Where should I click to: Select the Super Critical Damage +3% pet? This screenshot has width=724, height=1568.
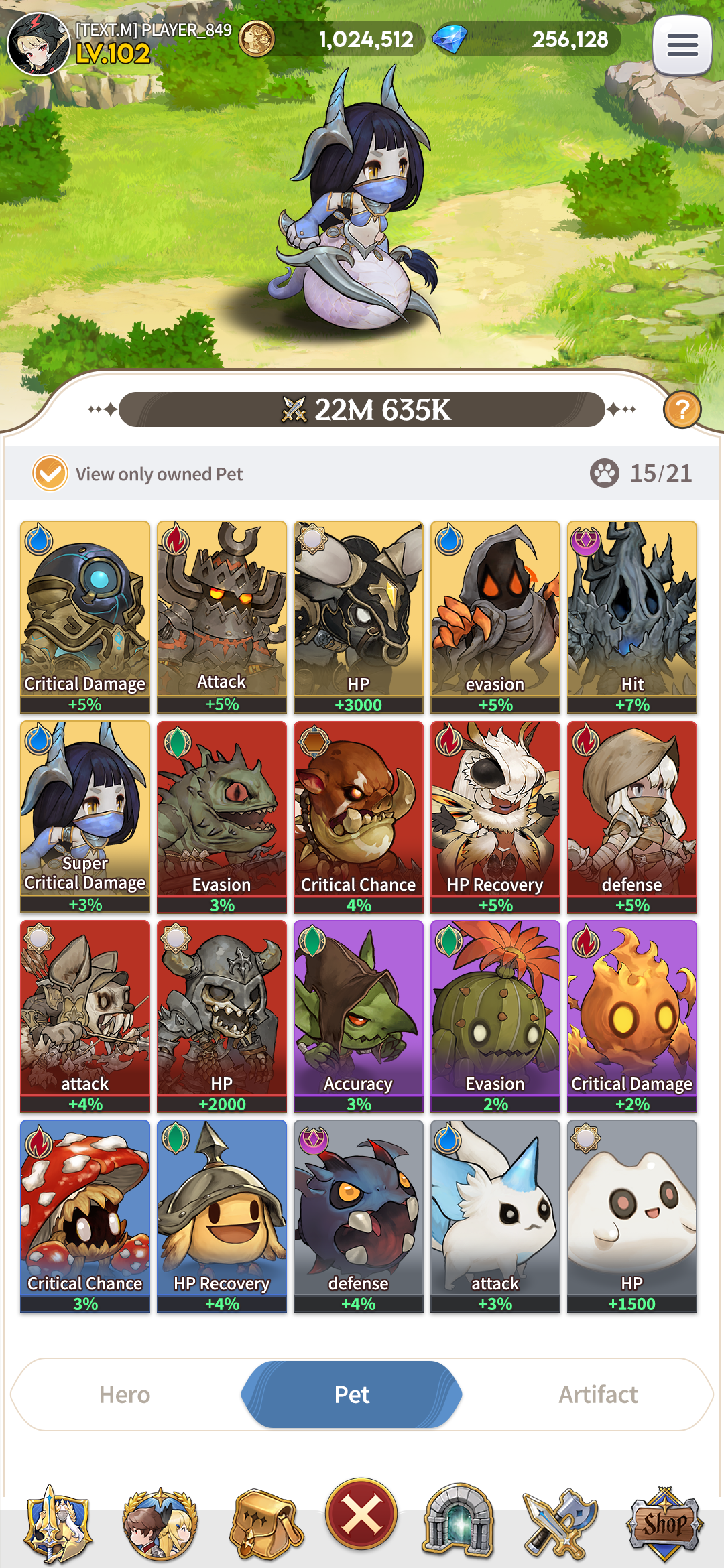click(x=85, y=817)
